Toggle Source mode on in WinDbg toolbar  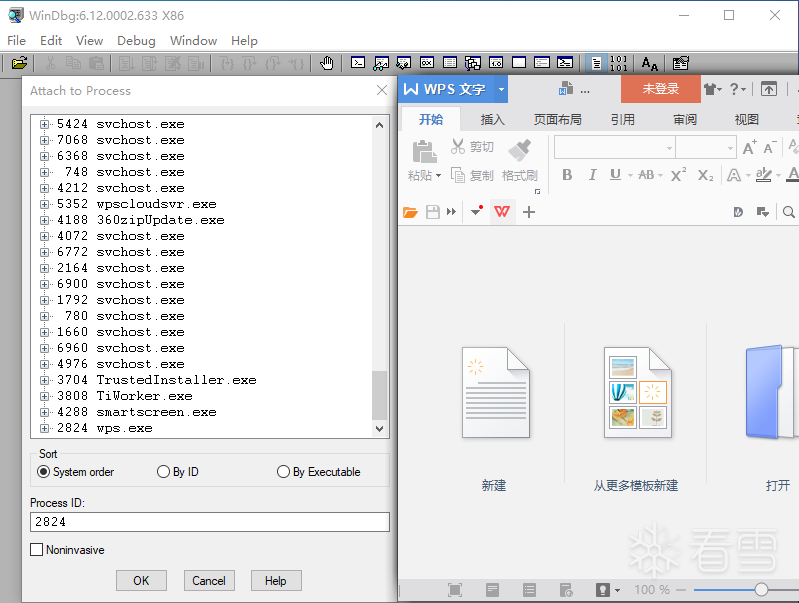click(596, 63)
